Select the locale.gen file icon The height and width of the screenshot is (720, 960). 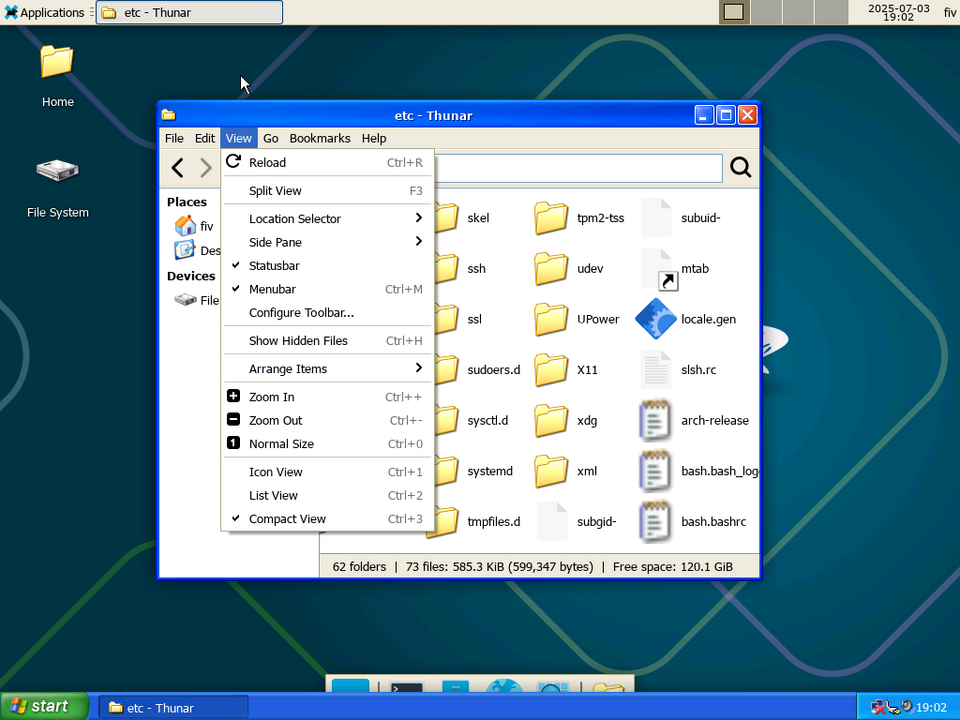click(657, 319)
